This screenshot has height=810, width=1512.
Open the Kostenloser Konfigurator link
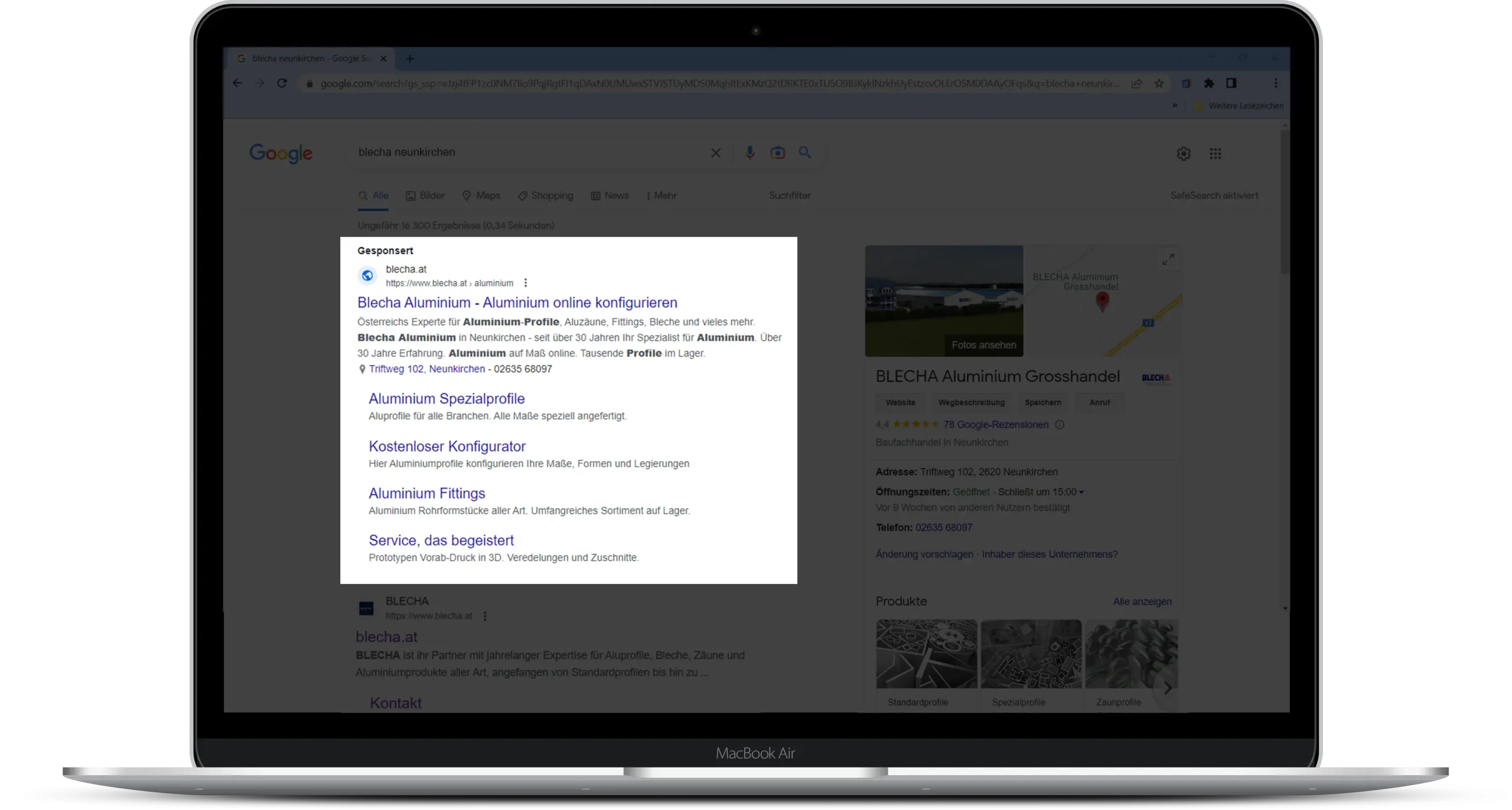point(447,446)
